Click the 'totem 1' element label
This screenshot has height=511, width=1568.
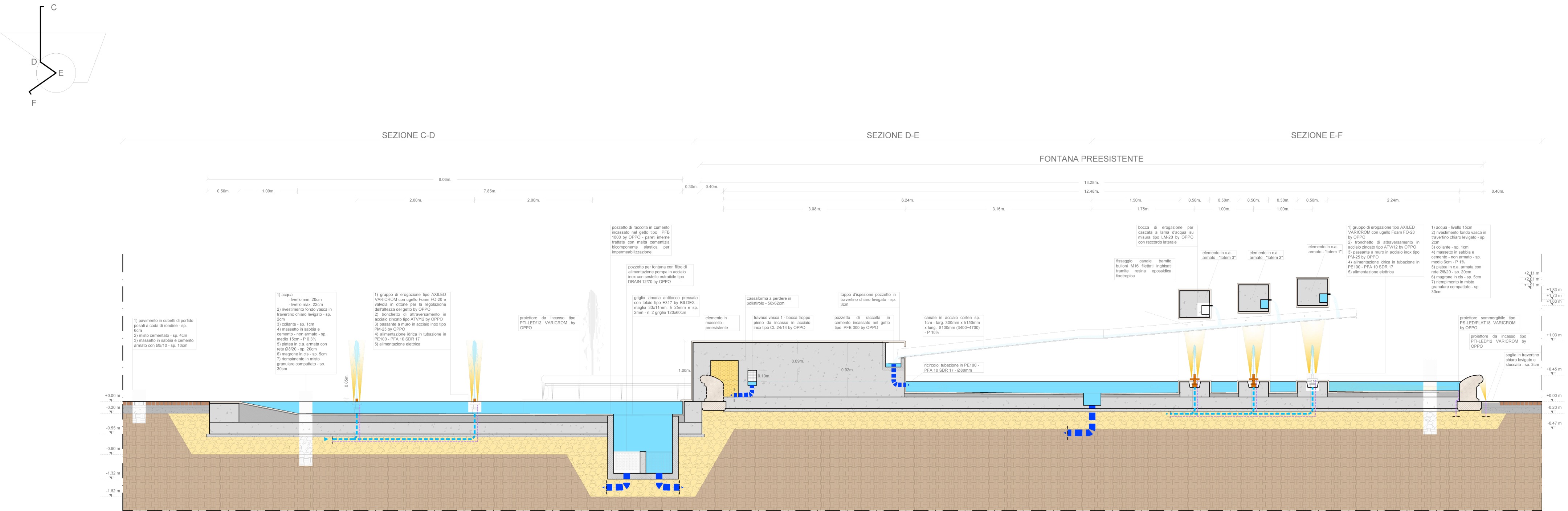(1325, 249)
